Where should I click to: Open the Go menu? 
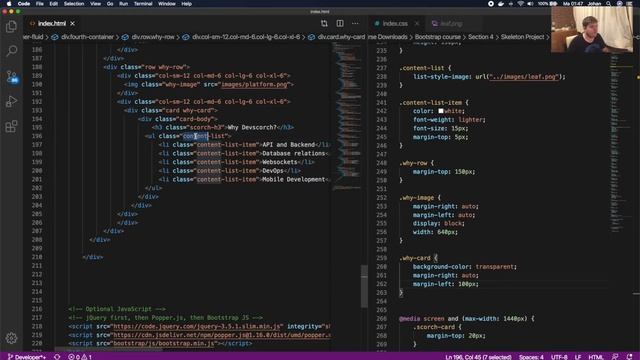(110, 4)
